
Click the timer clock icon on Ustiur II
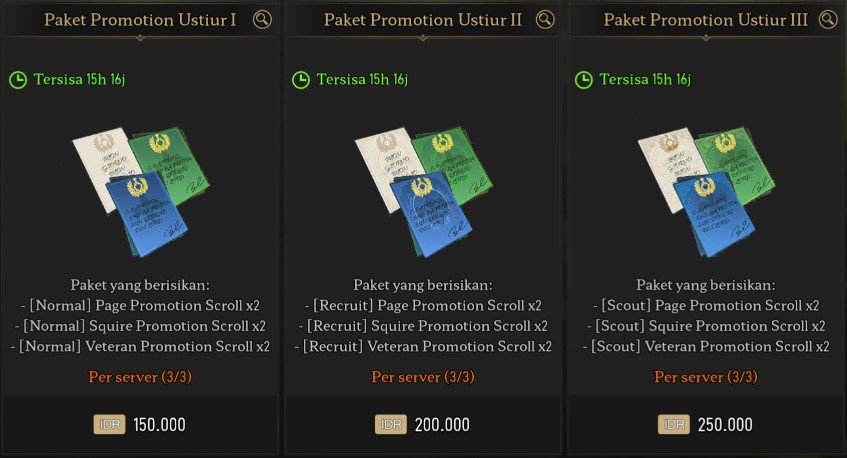pyautogui.click(x=301, y=80)
